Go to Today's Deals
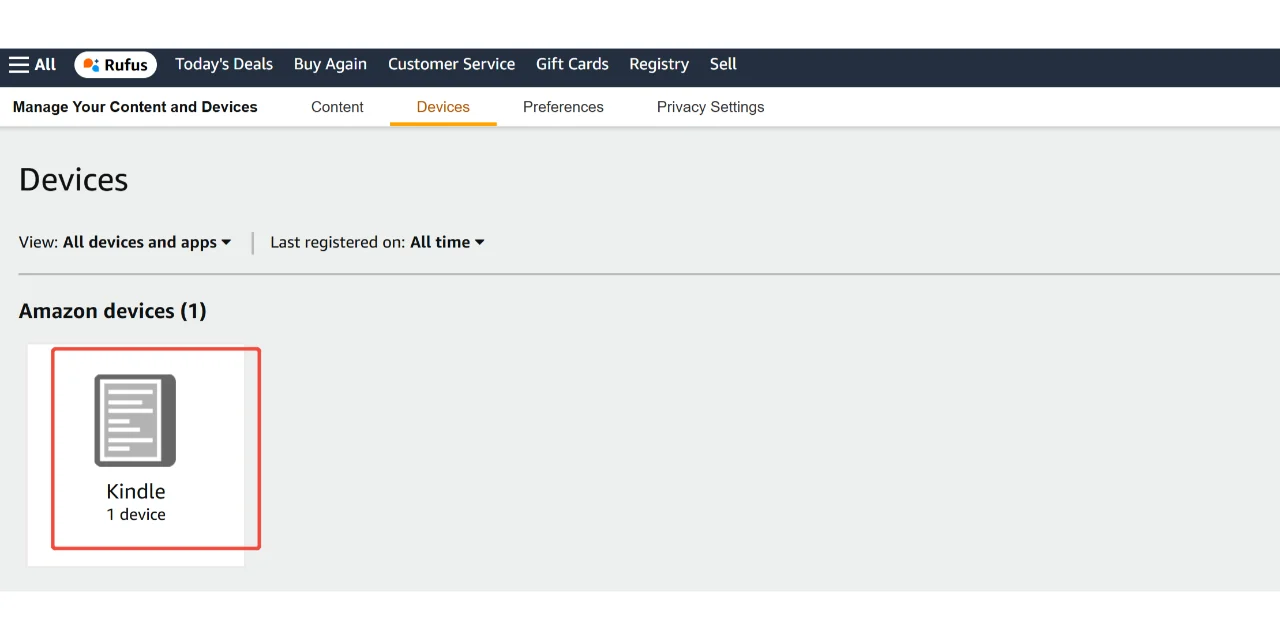 tap(224, 64)
